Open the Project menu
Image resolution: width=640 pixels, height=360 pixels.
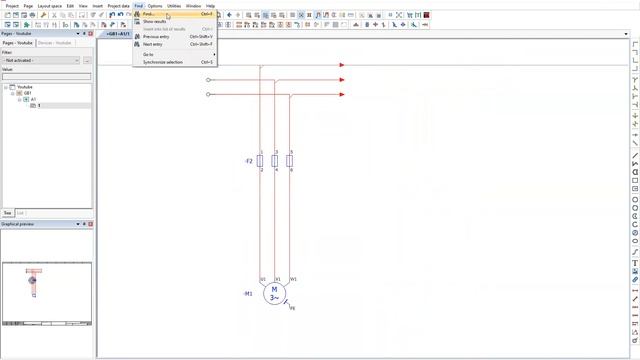[12, 6]
